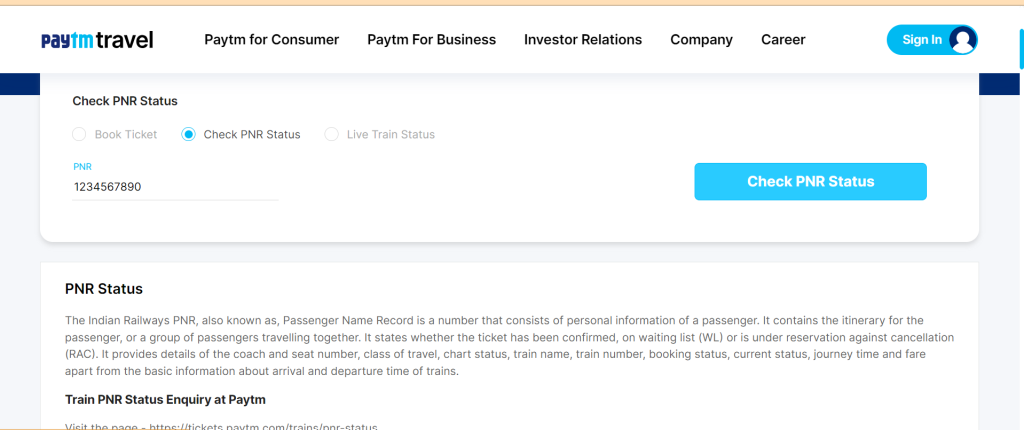This screenshot has height=430, width=1024.
Task: Select the Book Ticket radio button
Action: pos(79,135)
